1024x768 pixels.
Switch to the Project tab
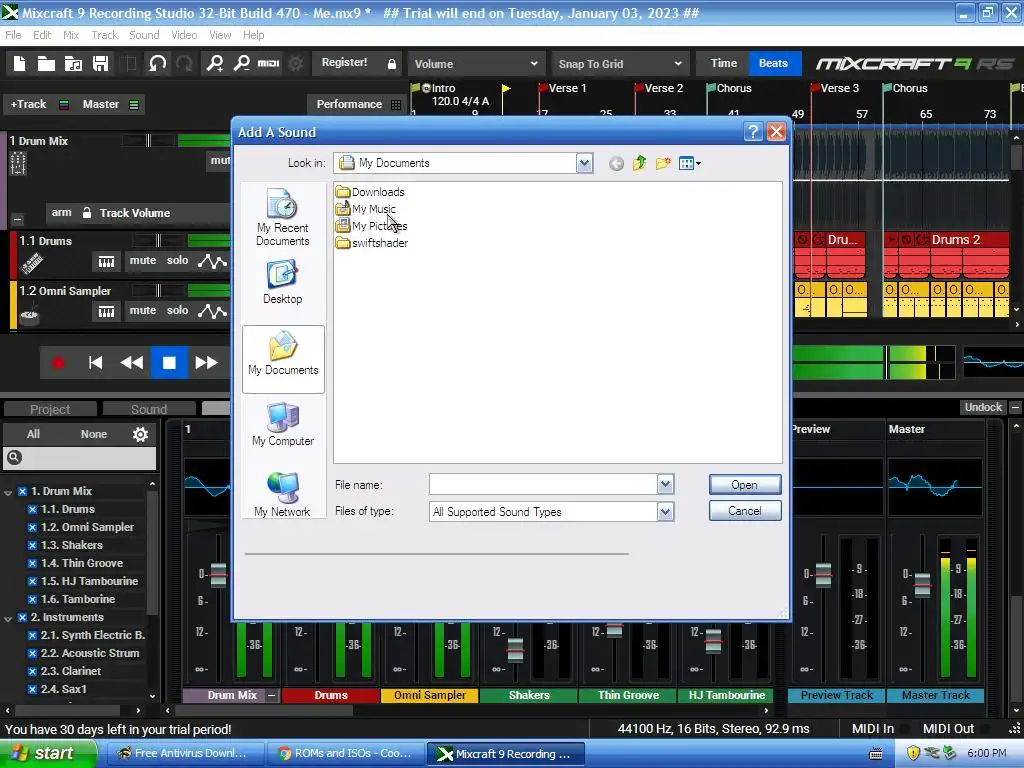(x=50, y=409)
